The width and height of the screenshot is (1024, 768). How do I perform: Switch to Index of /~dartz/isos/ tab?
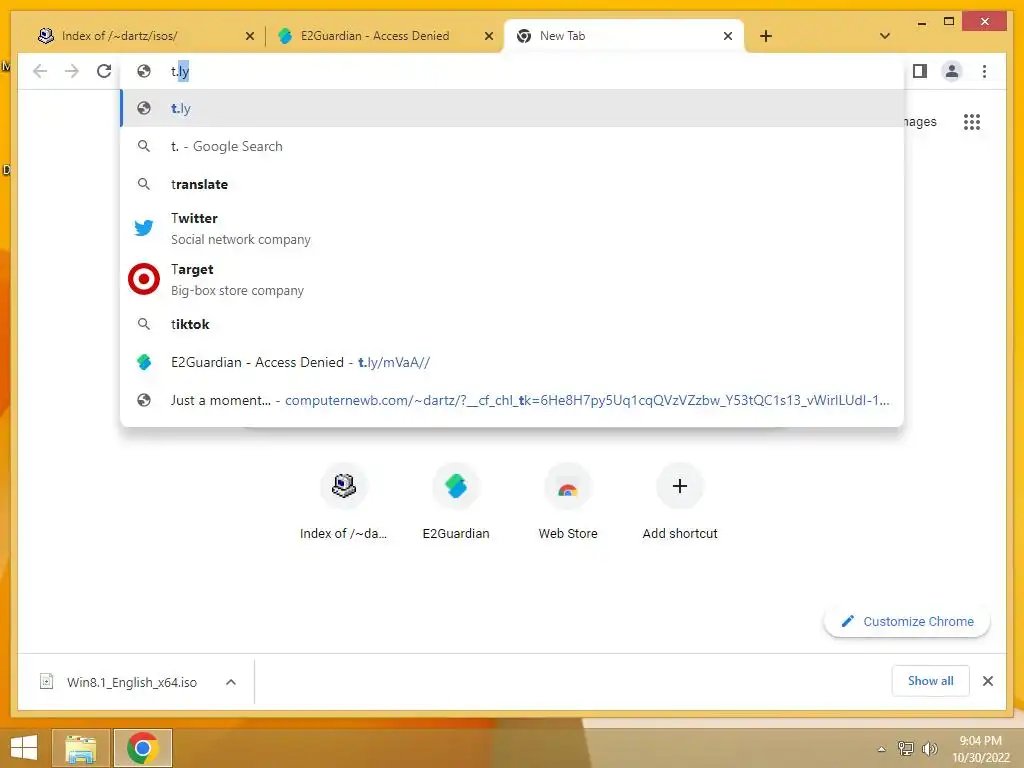pyautogui.click(x=145, y=36)
